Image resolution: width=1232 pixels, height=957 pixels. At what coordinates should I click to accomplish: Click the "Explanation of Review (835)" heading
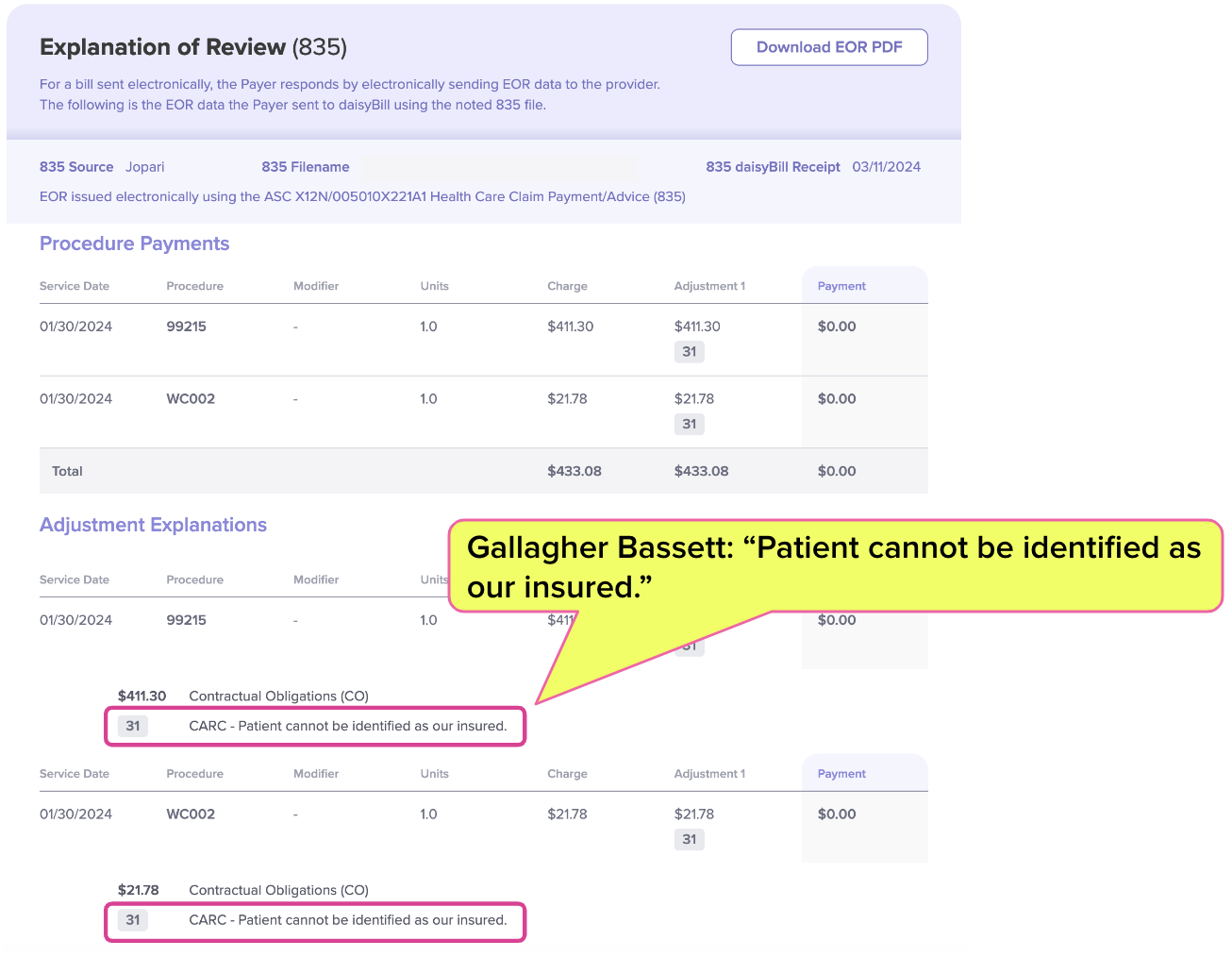point(193,47)
